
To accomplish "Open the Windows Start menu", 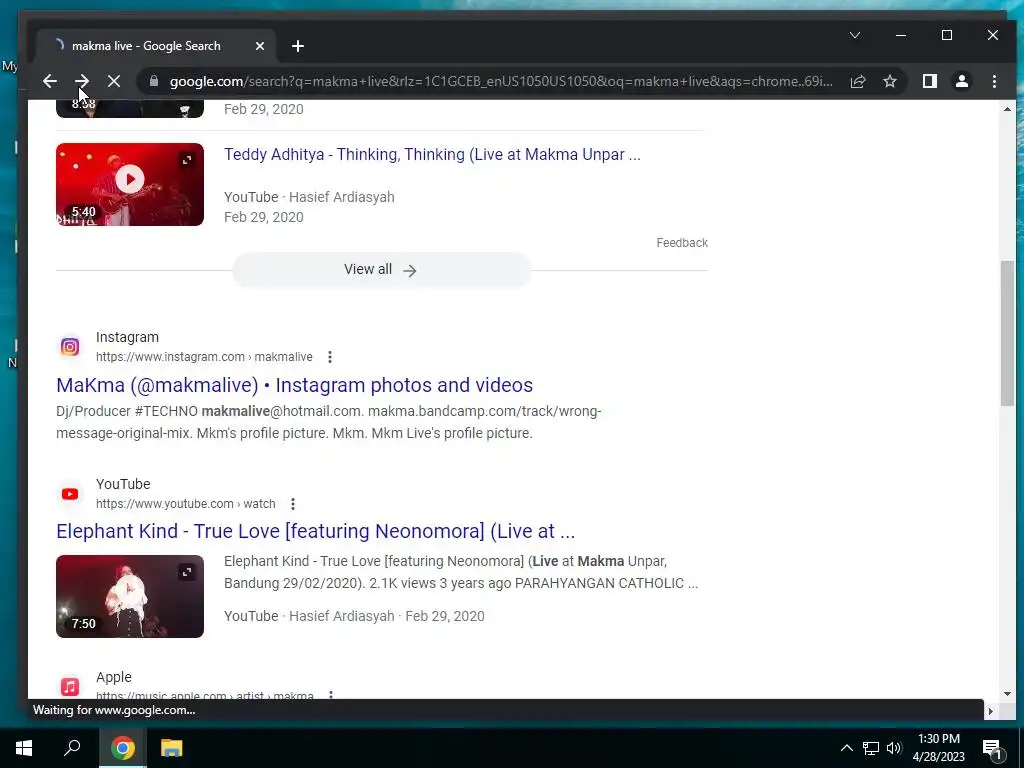I will click(24, 748).
